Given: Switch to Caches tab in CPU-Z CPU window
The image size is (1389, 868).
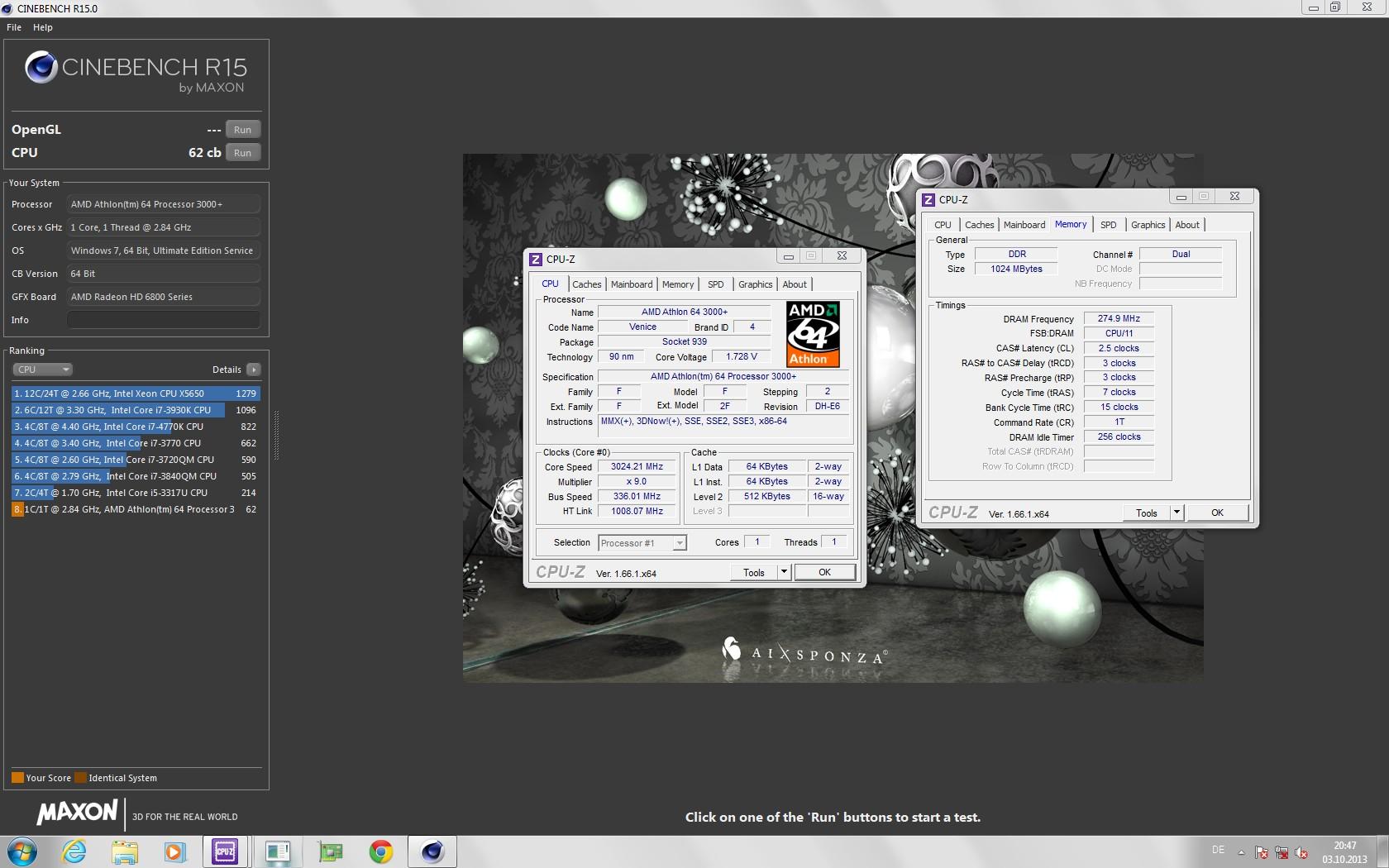Looking at the screenshot, I should point(587,284).
